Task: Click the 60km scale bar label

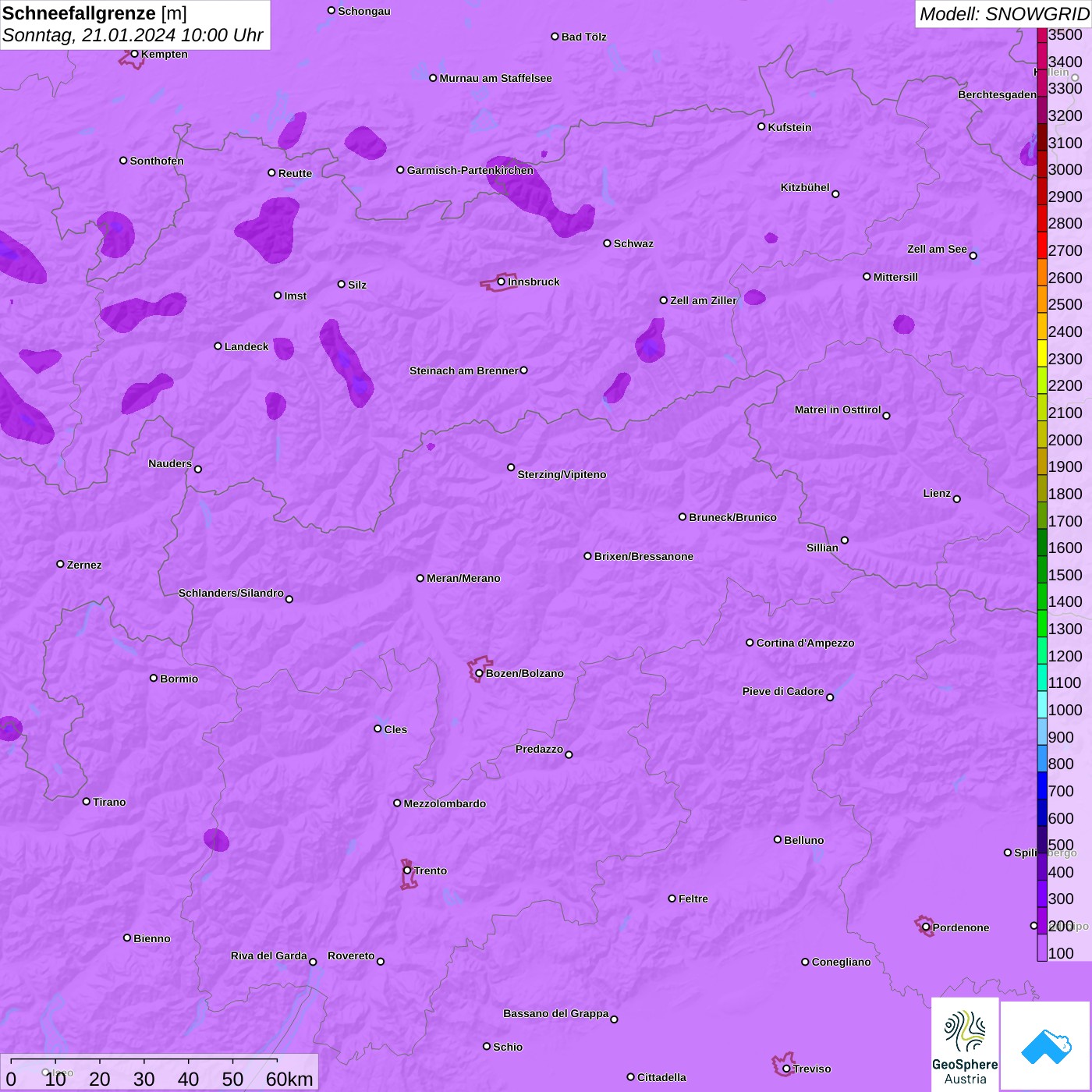Action: click(x=289, y=1079)
